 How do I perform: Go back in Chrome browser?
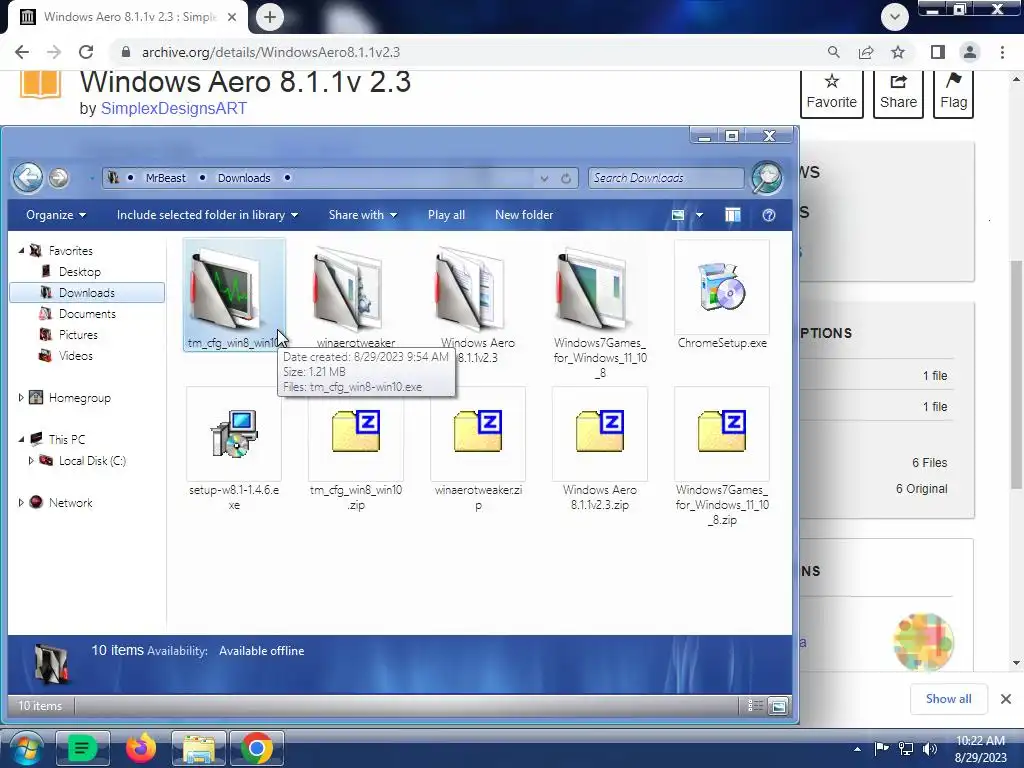click(x=22, y=52)
